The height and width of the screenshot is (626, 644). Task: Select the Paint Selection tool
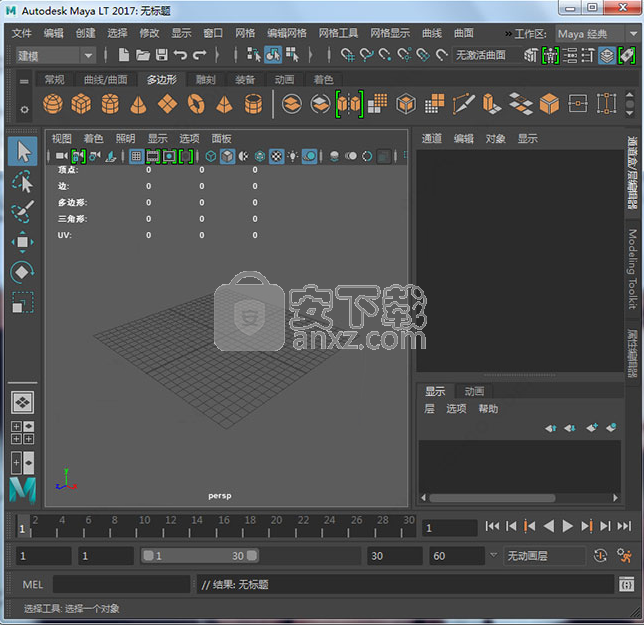coord(22,211)
